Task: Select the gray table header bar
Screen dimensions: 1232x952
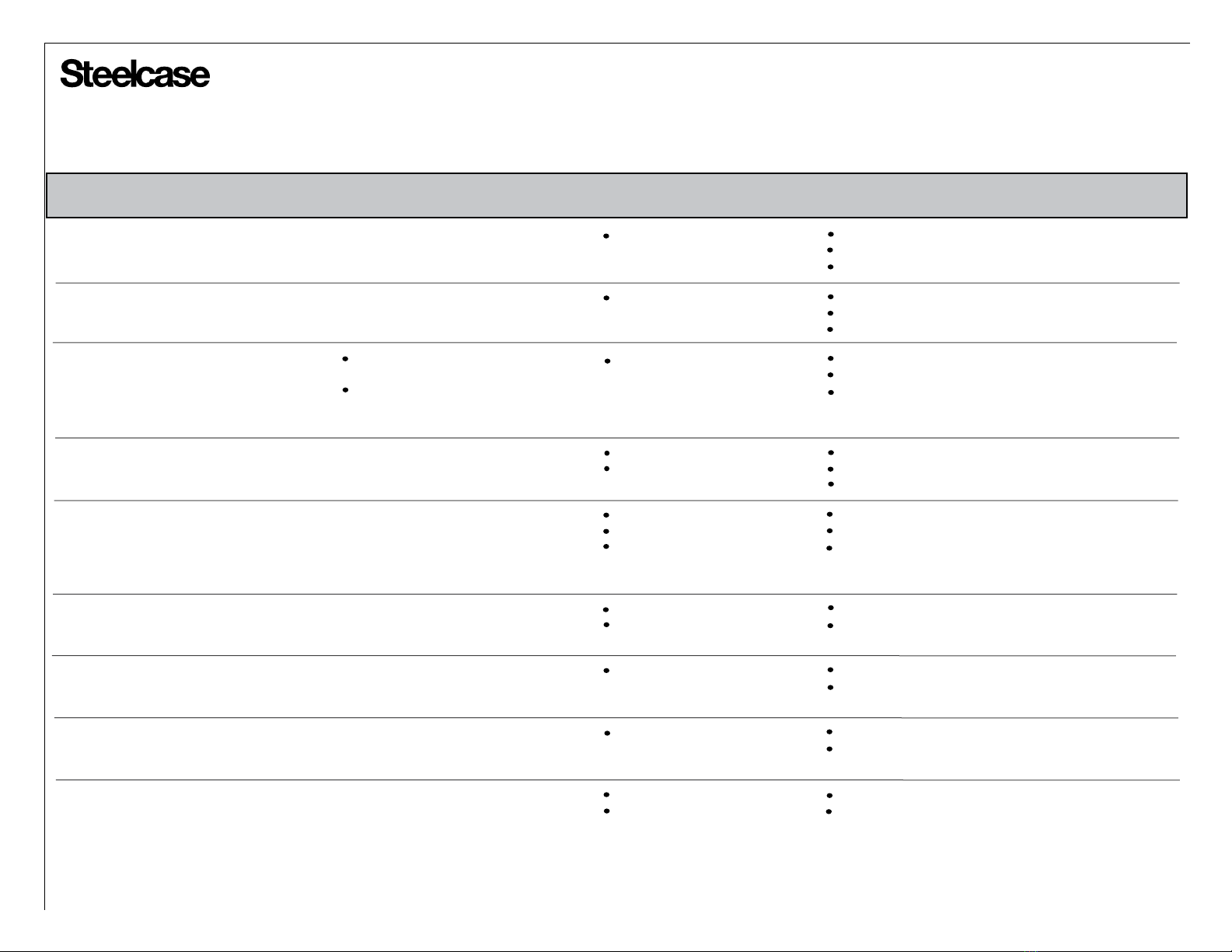Action: [616, 195]
